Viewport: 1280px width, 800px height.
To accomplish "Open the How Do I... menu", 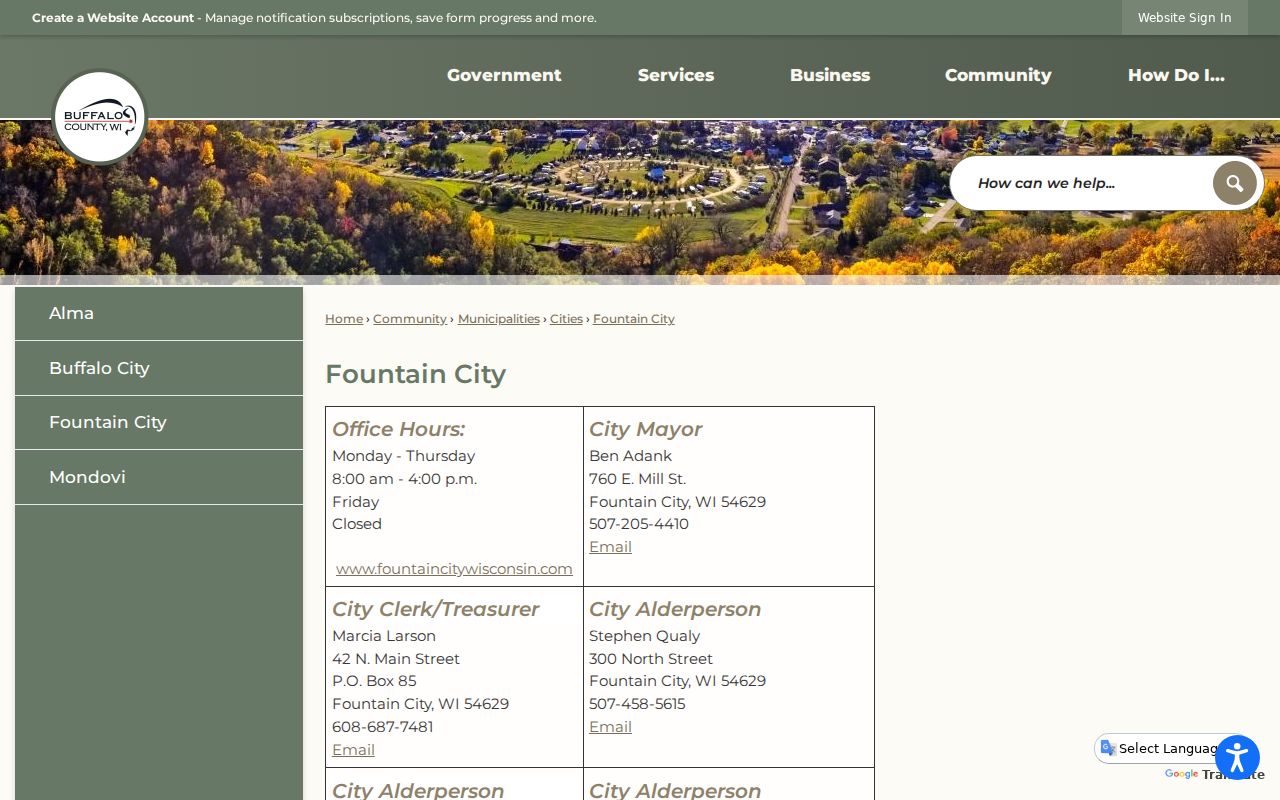I will [1176, 75].
